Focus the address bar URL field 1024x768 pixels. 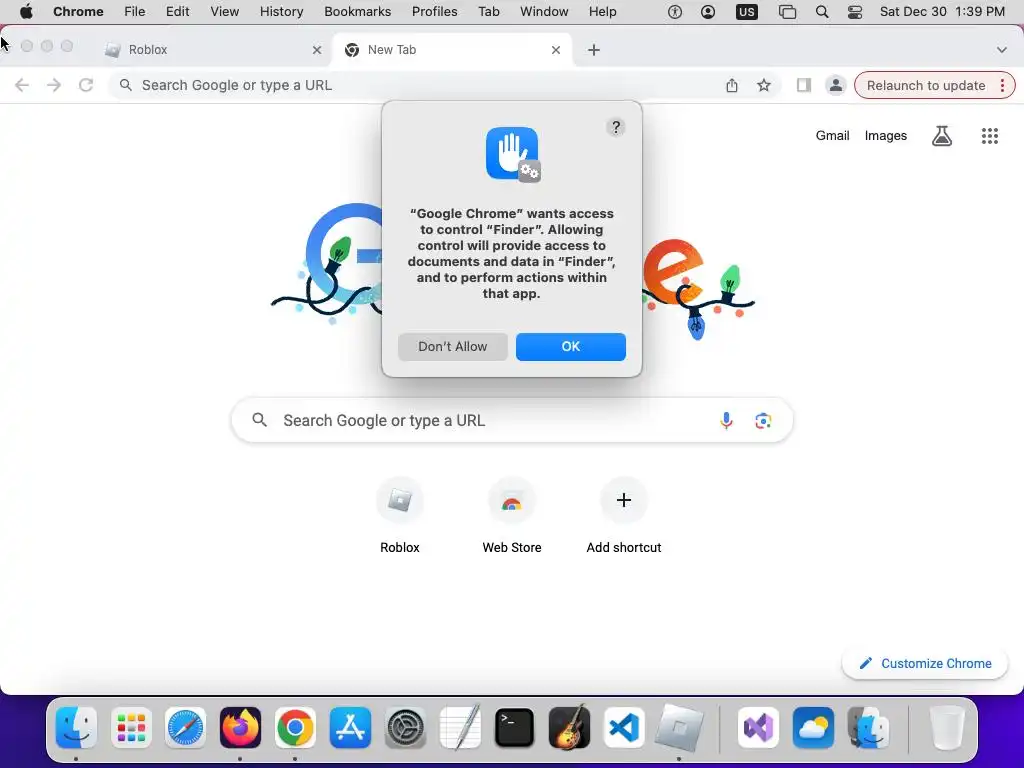click(x=418, y=85)
